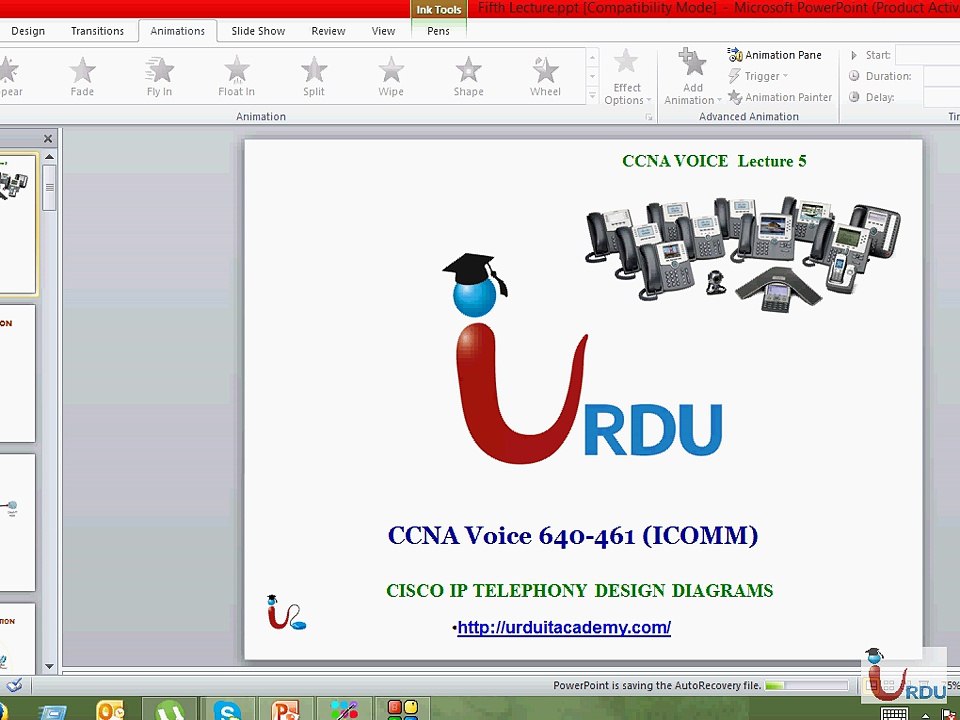Screen dimensions: 960x720
Task: Switch to the Design tab
Action: coord(28,31)
